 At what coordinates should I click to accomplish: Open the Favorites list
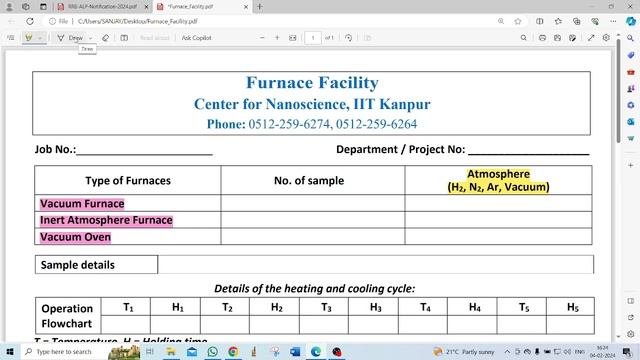coord(558,21)
